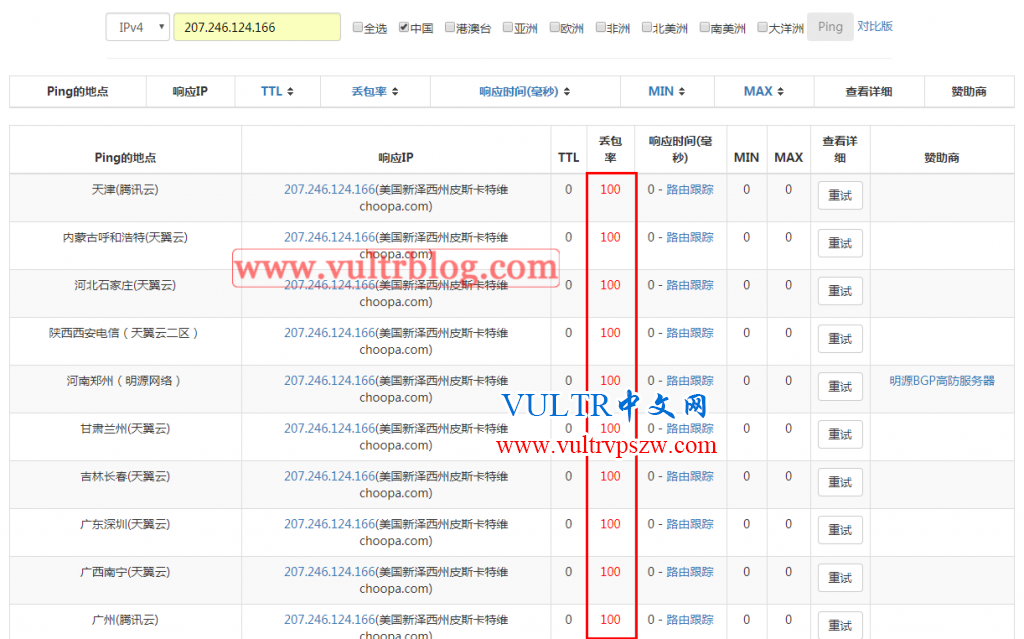Open 路由跟踪 for 广西南宁 row
Screen dimensions: 1024x639
coord(690,572)
